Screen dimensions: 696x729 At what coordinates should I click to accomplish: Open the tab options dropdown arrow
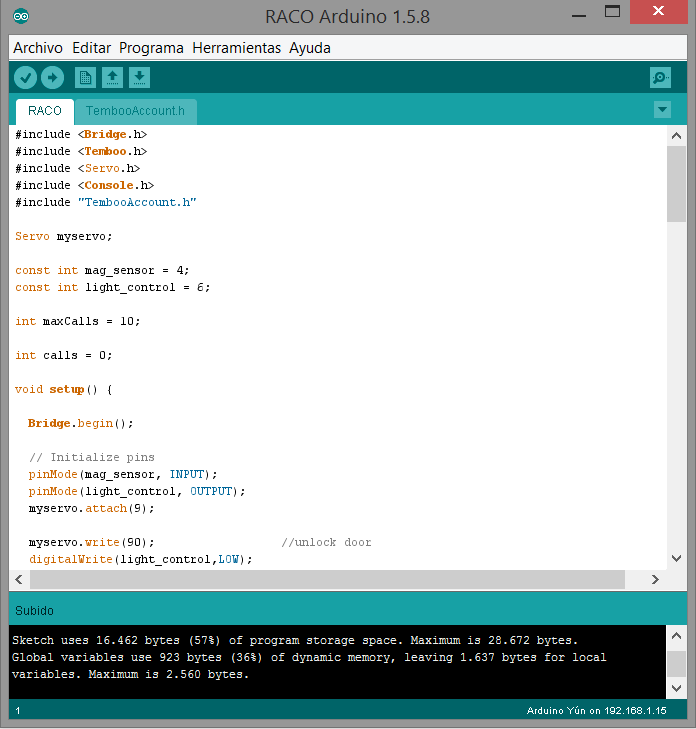(662, 110)
